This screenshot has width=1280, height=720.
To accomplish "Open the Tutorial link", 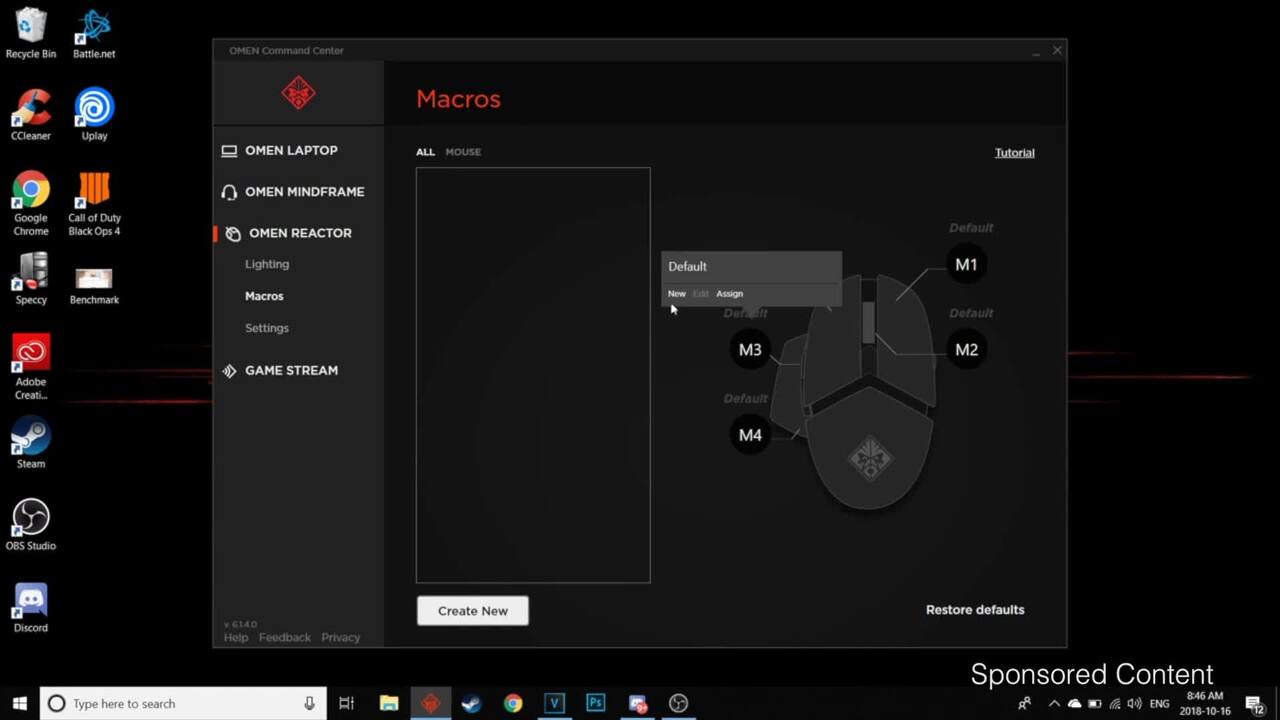I will point(1014,153).
